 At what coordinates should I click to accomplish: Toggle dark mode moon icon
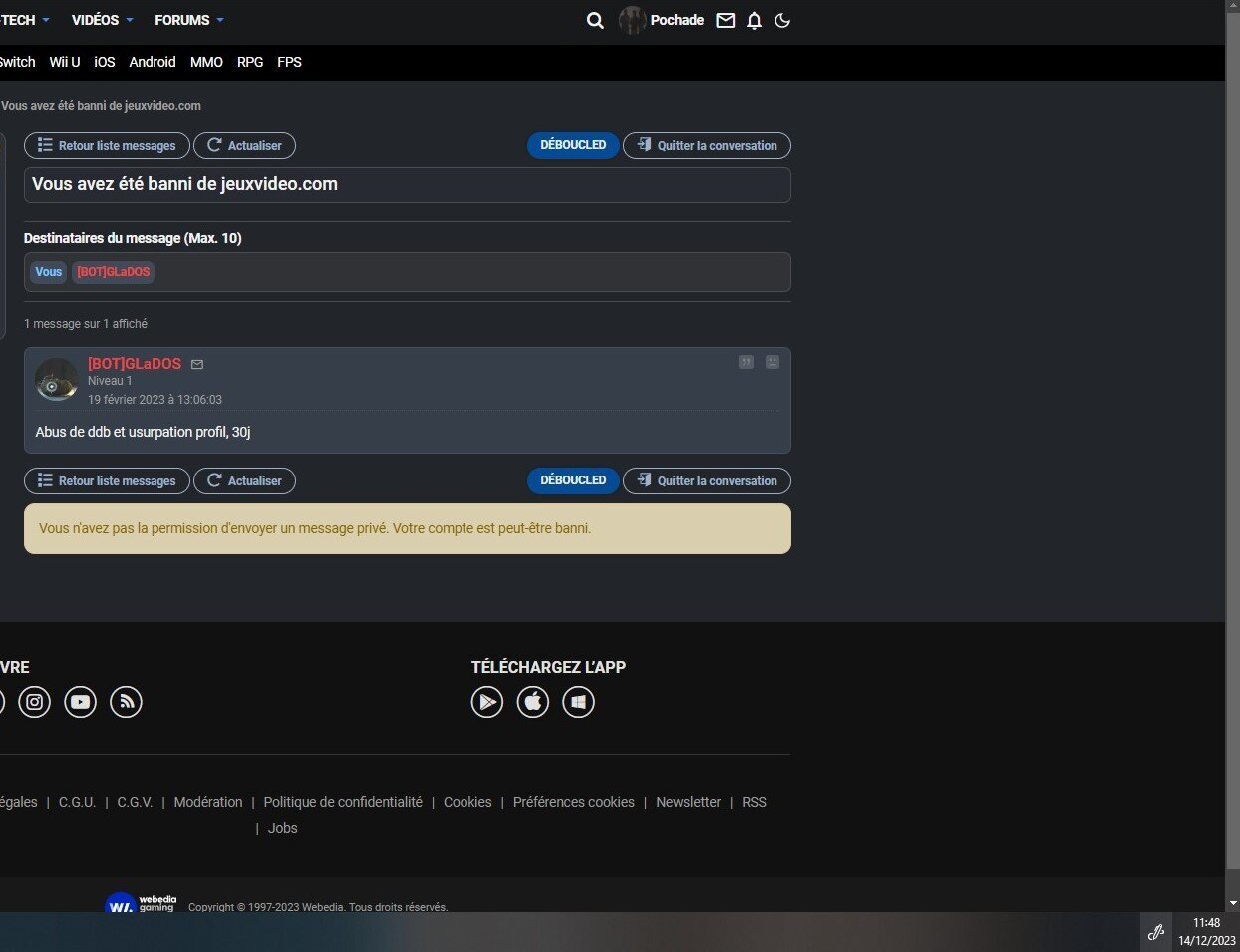tap(782, 20)
